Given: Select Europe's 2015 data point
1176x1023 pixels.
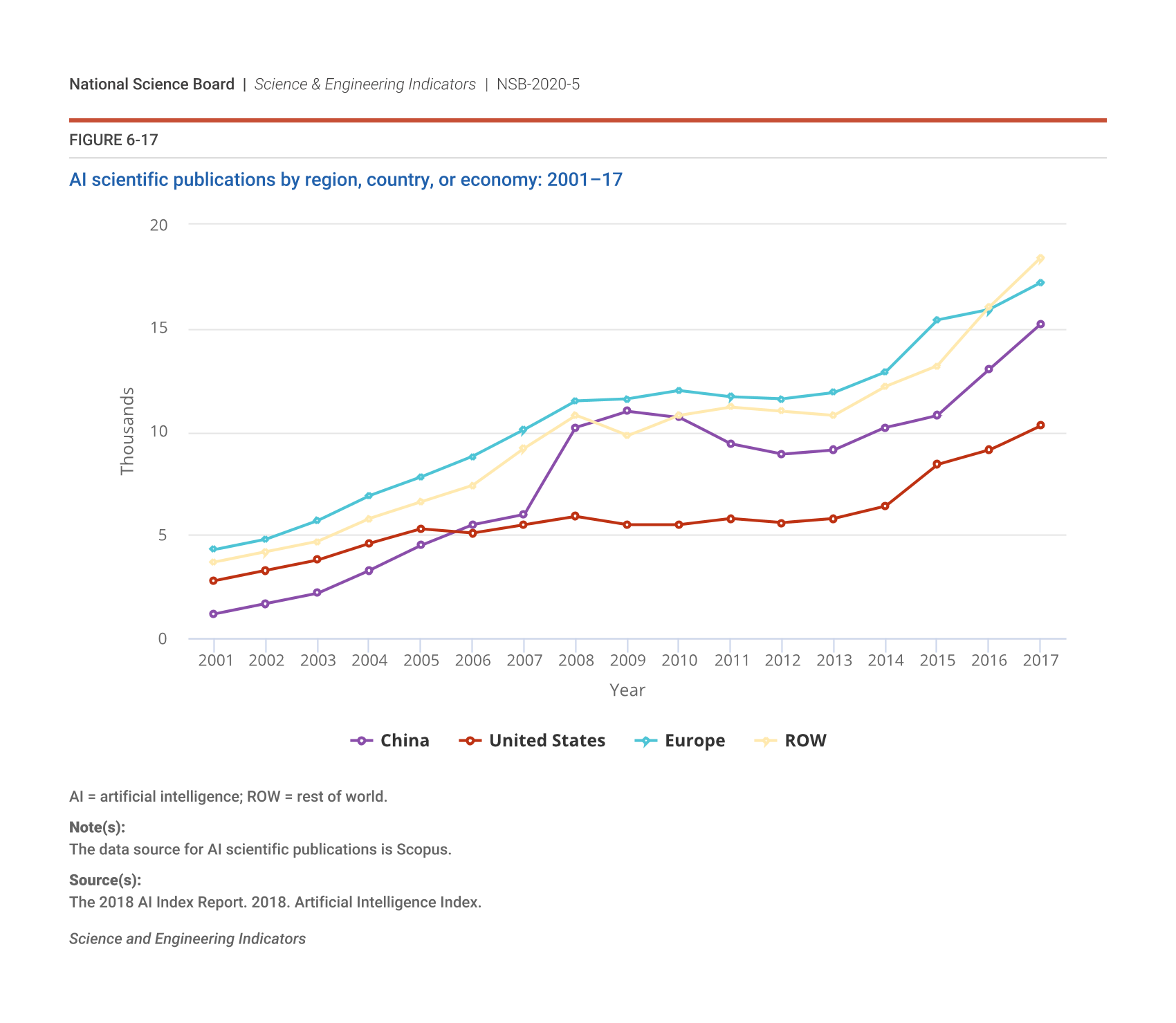Looking at the screenshot, I should point(937,320).
